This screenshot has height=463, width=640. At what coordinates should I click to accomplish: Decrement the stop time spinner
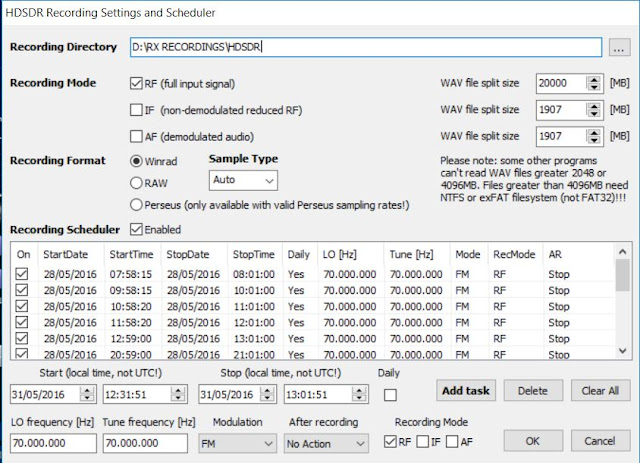coord(359,398)
